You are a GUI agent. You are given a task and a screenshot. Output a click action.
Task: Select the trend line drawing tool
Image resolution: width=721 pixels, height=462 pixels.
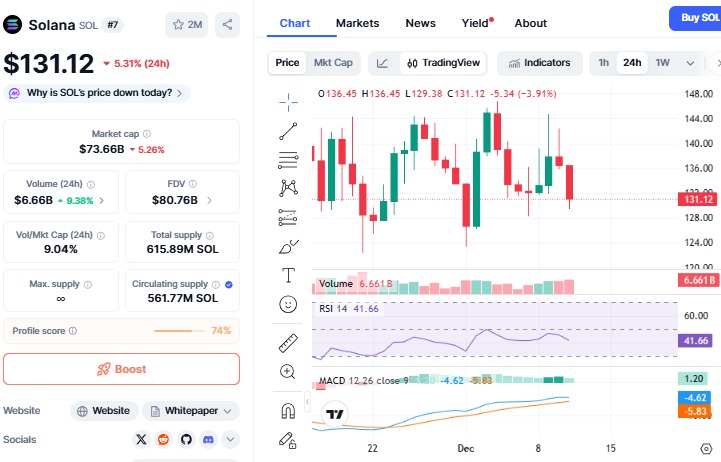pyautogui.click(x=288, y=129)
